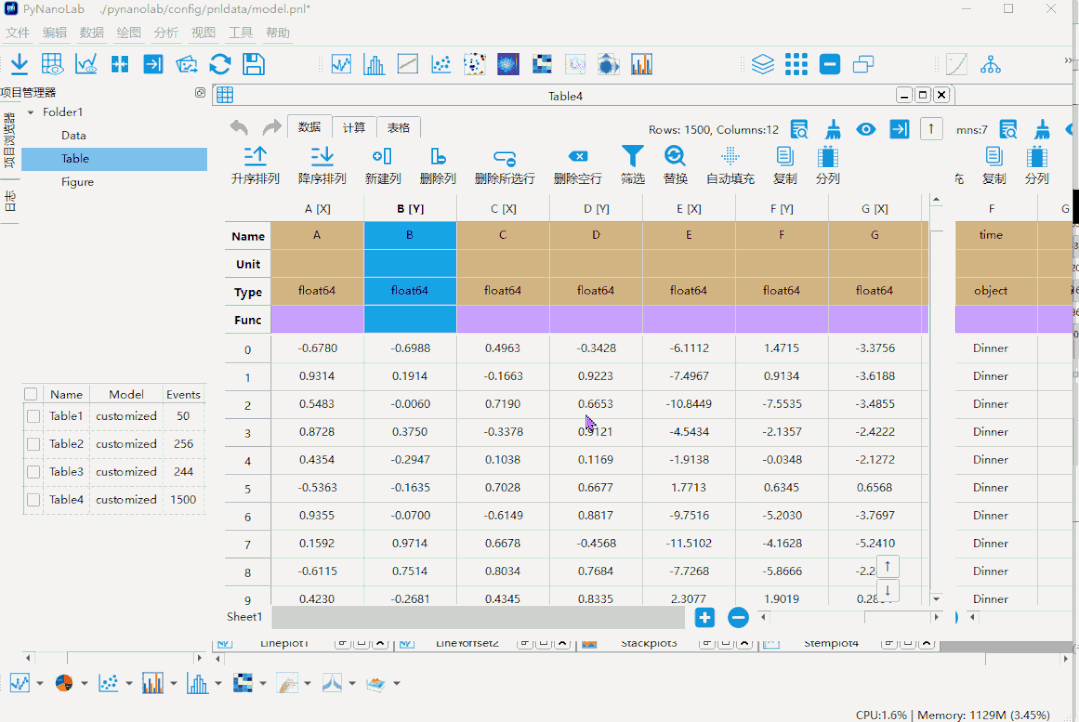Remove column with 删除列
This screenshot has width=1079, height=722.
(x=438, y=166)
